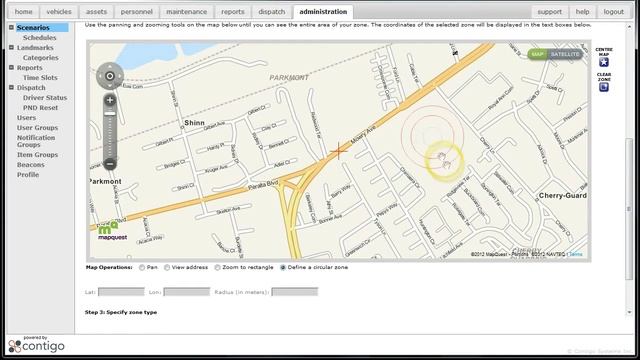Click the Shinn label on the map
The width and height of the screenshot is (640, 360).
click(x=194, y=123)
